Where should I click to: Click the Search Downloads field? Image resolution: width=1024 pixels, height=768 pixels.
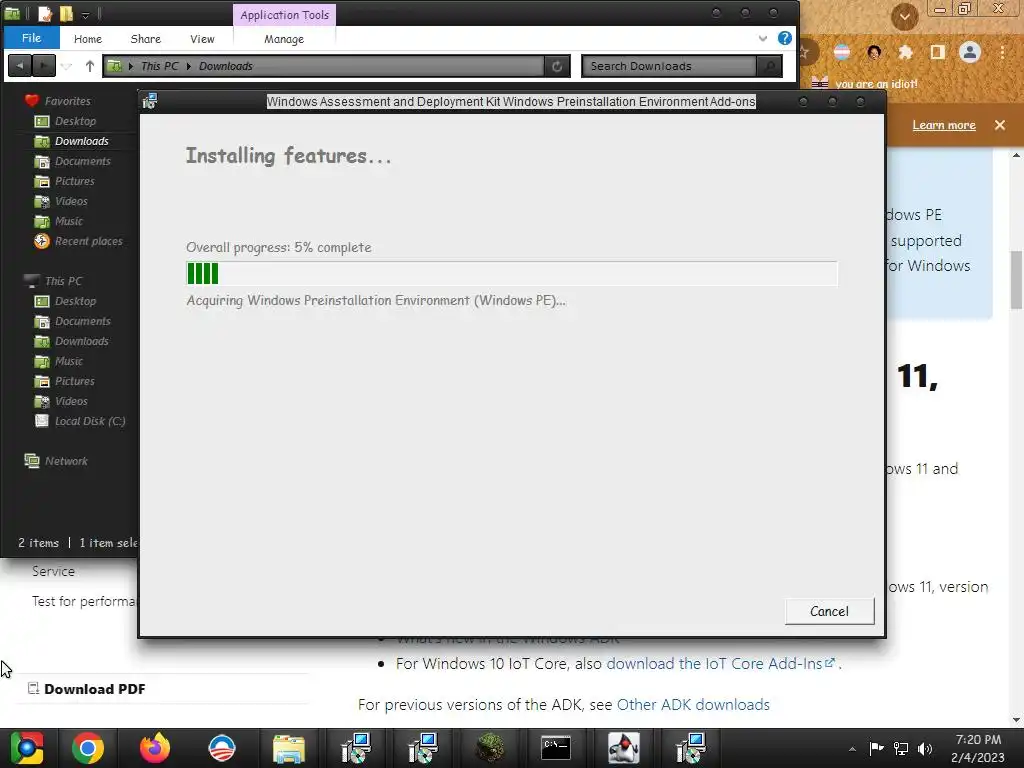669,66
